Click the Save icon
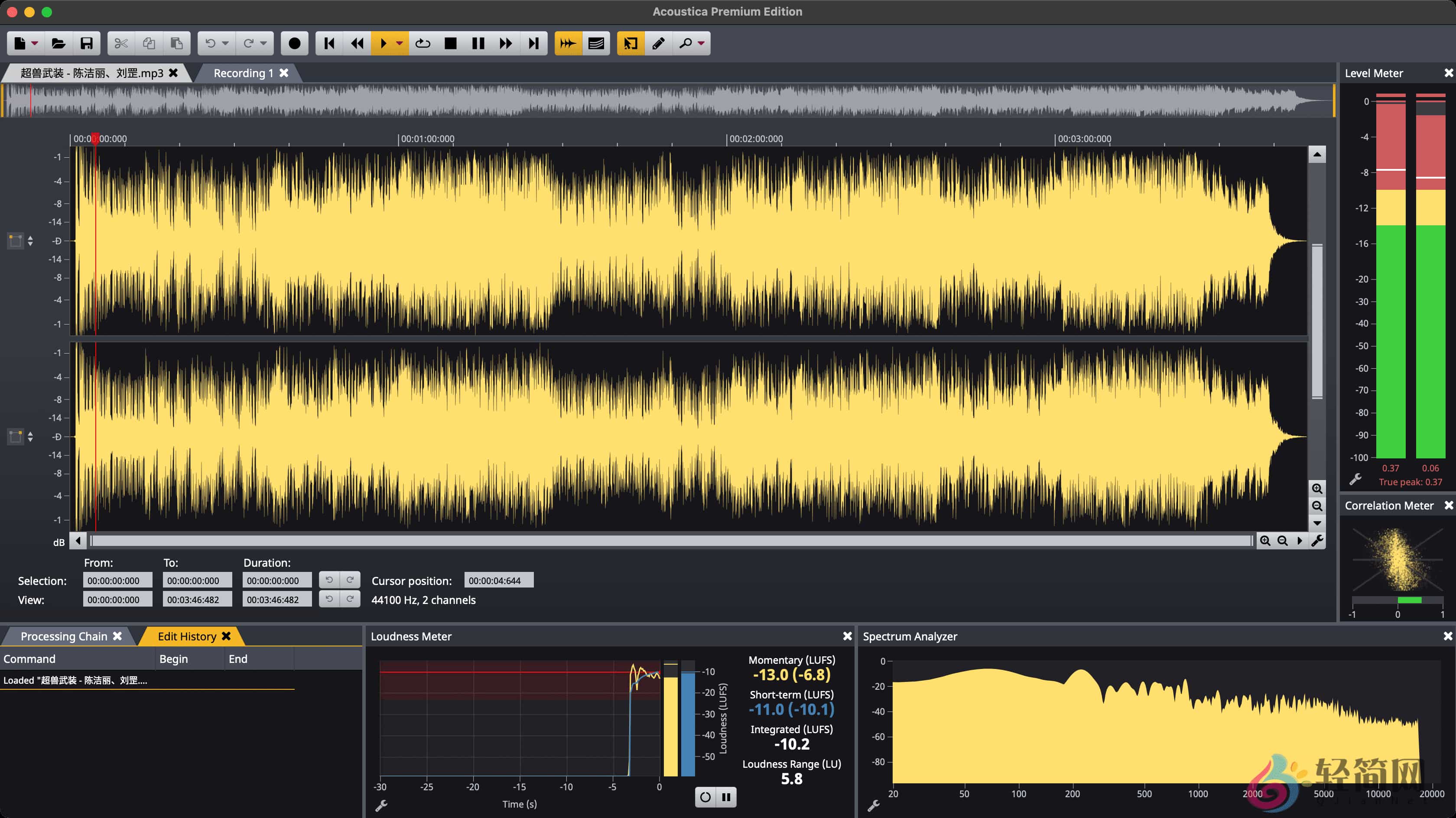 point(87,43)
